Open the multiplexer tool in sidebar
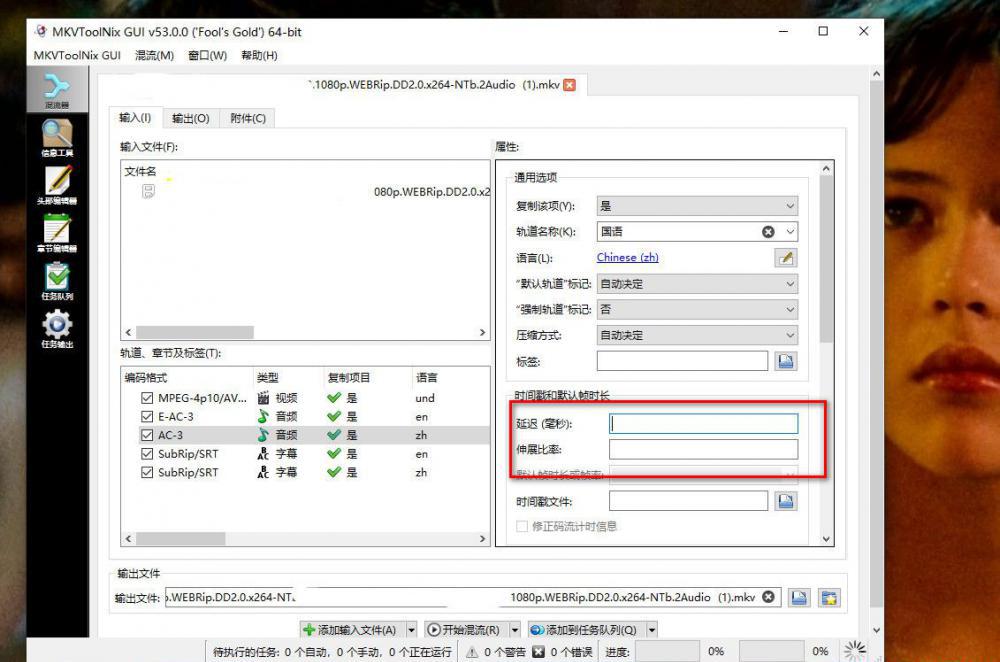This screenshot has width=1000, height=662. [x=57, y=90]
